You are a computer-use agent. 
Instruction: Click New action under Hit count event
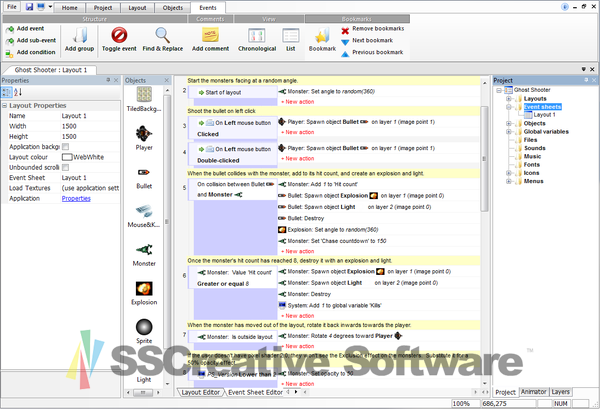click(x=300, y=316)
